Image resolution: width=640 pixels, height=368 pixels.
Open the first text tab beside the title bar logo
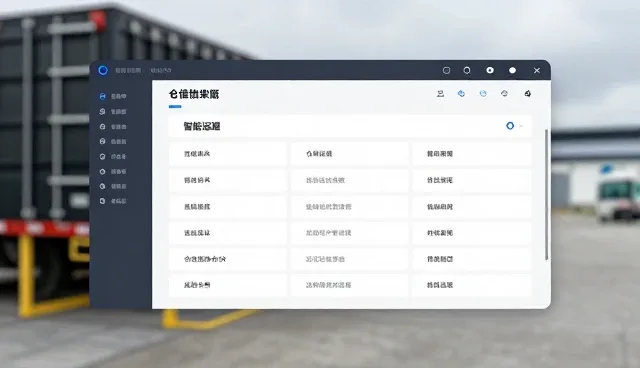pyautogui.click(x=128, y=71)
